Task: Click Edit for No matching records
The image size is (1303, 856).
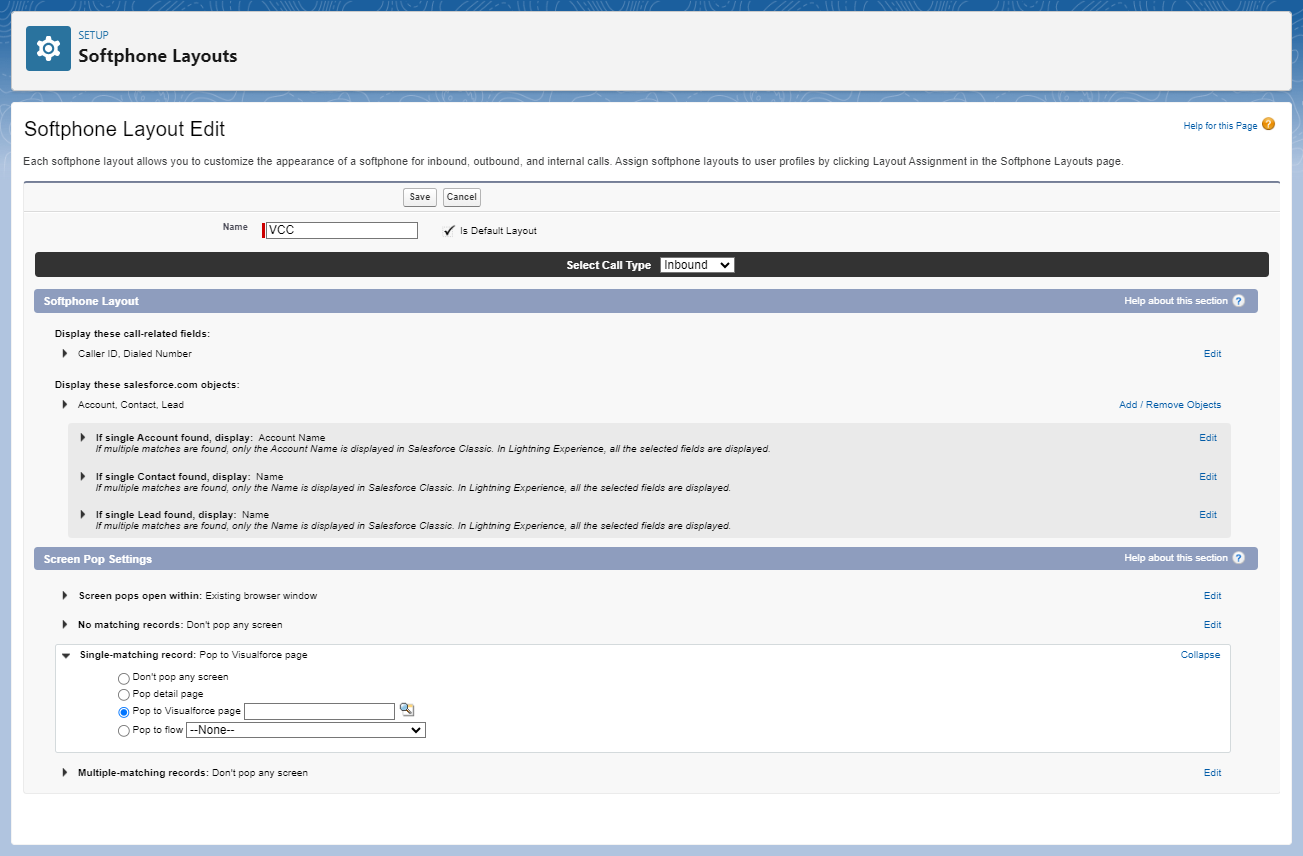Action: point(1212,625)
